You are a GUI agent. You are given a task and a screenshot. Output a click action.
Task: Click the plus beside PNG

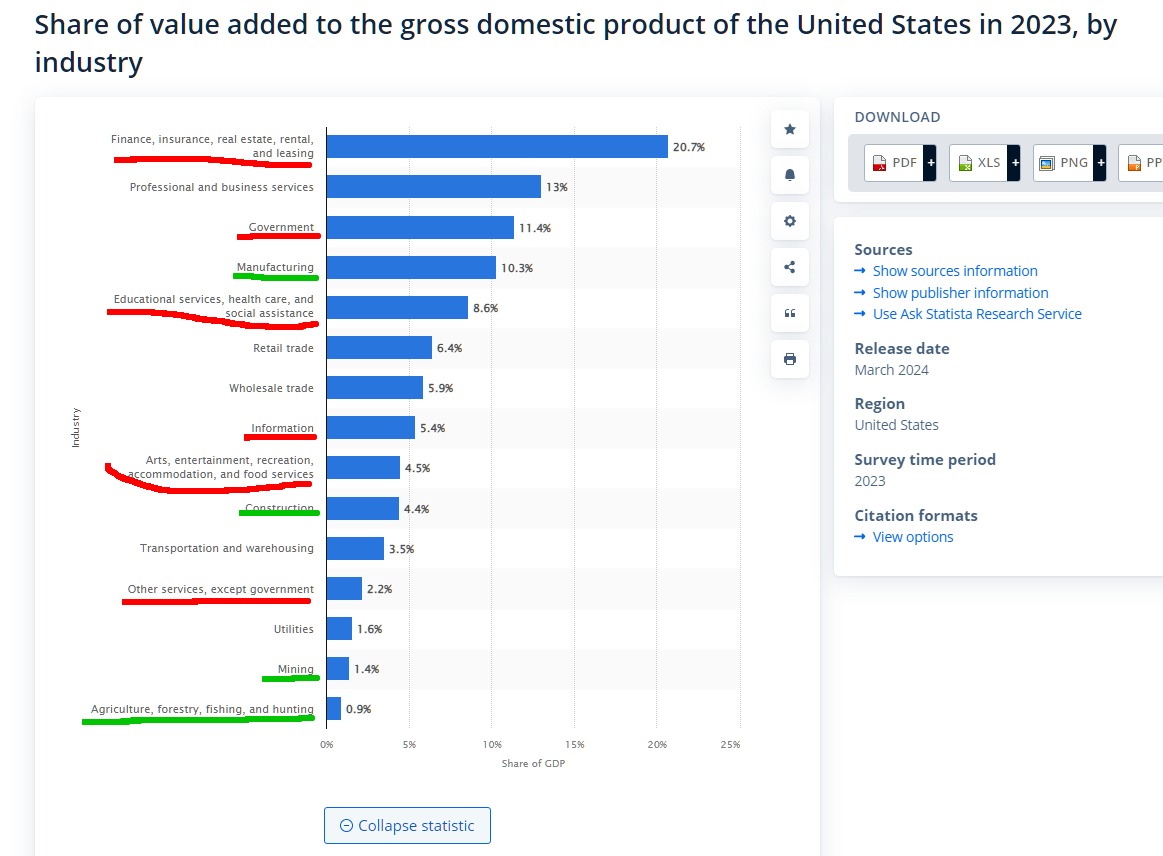click(1100, 162)
